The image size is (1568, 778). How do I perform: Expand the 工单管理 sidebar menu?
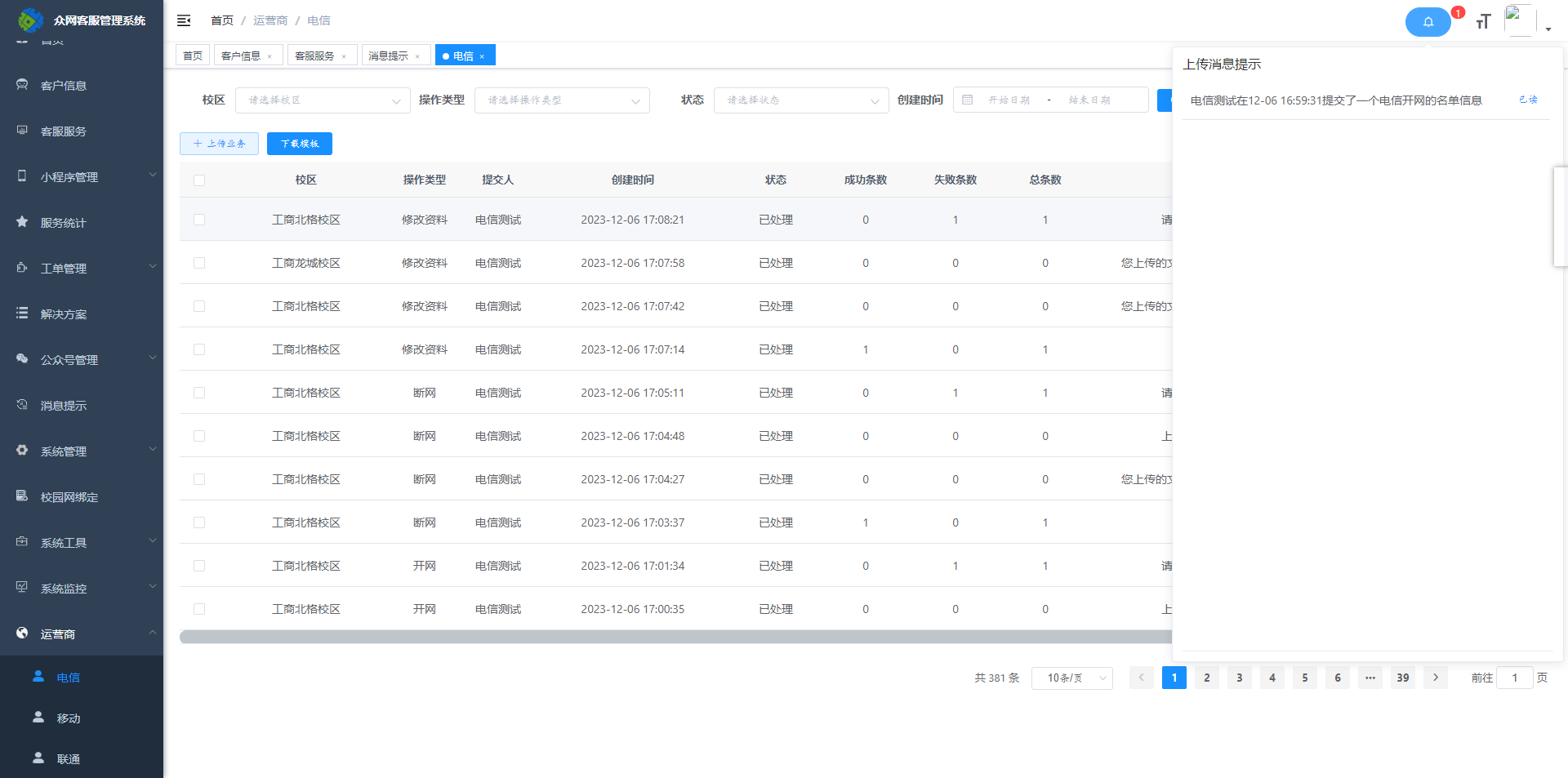152,266
